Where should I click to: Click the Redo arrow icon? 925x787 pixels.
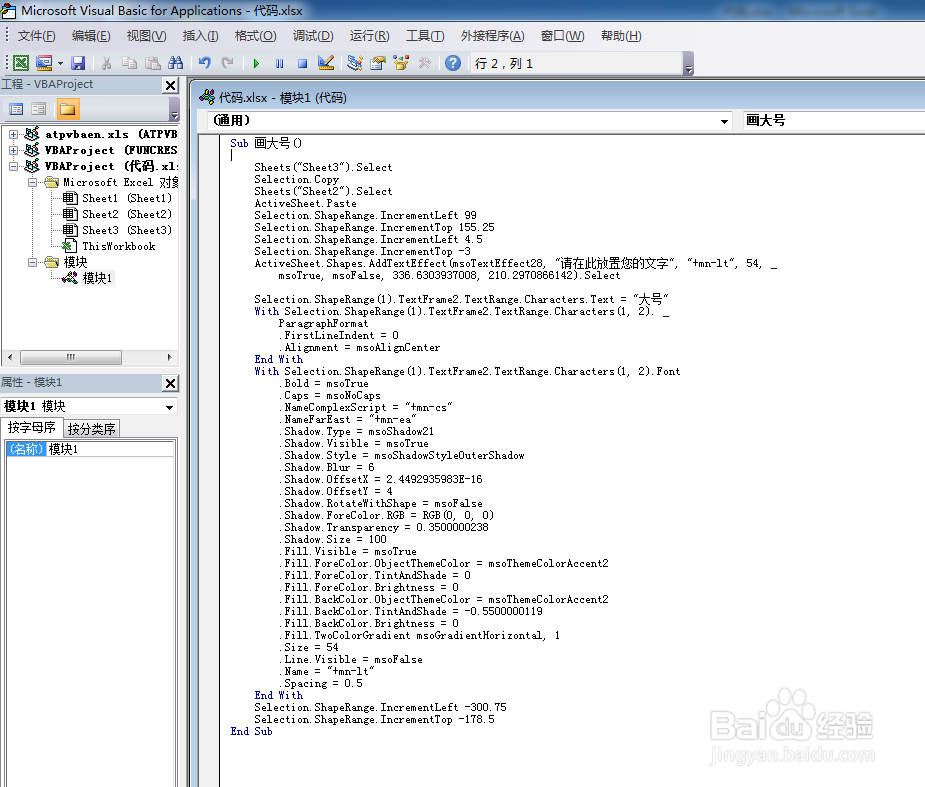pyautogui.click(x=228, y=63)
